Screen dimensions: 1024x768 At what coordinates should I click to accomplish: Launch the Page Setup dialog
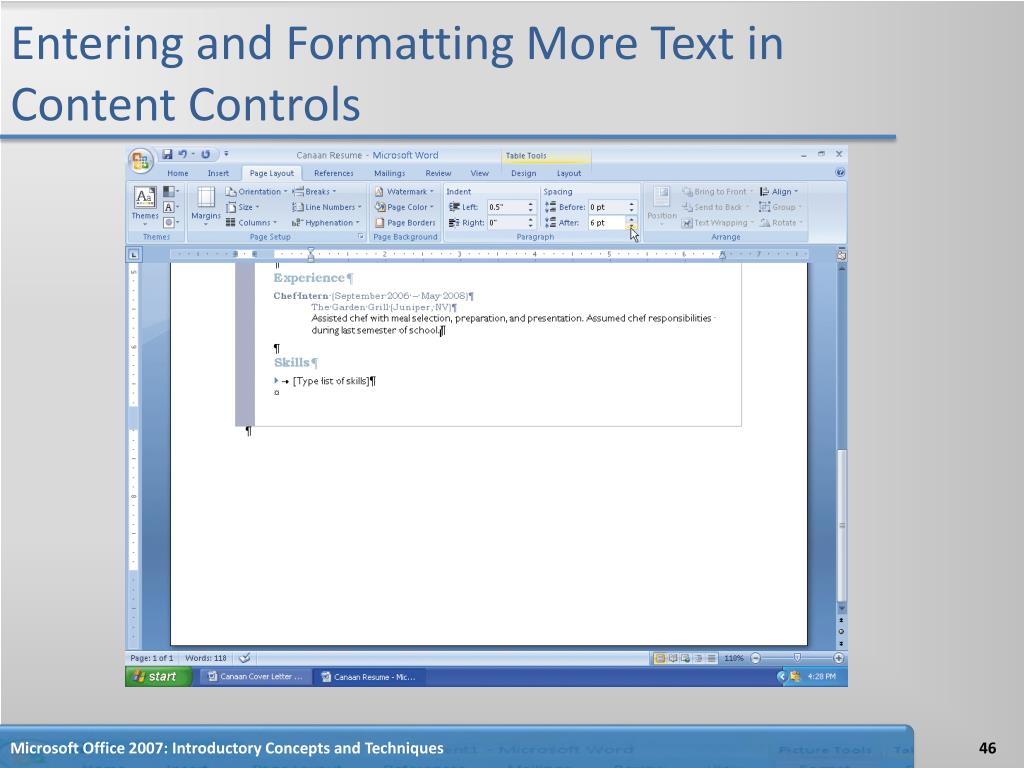[x=360, y=236]
